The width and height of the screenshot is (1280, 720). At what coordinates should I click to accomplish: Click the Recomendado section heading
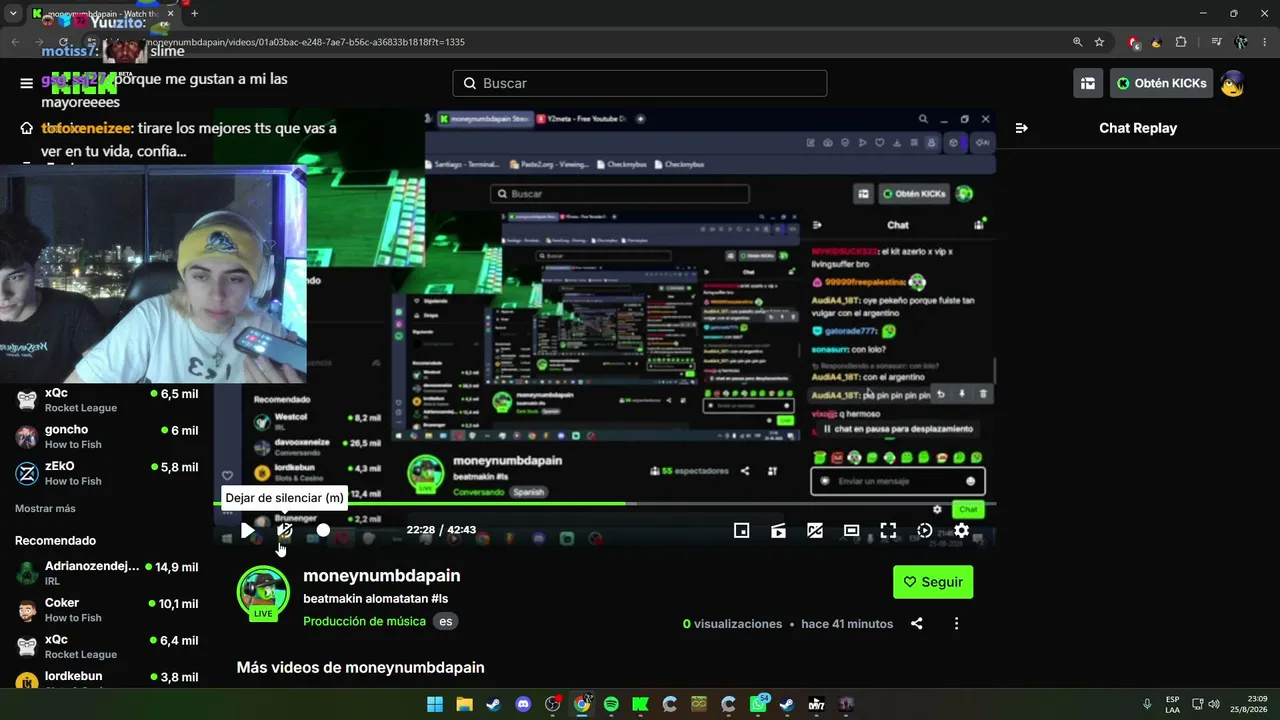[56, 541]
